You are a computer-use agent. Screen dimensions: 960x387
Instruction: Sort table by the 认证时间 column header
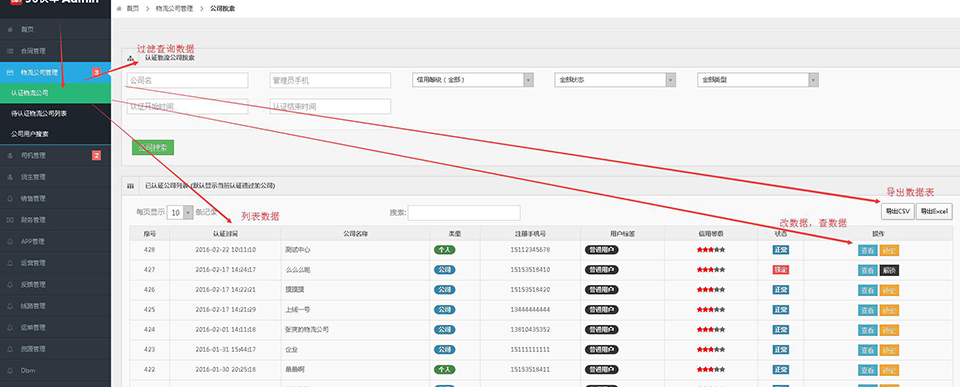pyautogui.click(x=225, y=233)
